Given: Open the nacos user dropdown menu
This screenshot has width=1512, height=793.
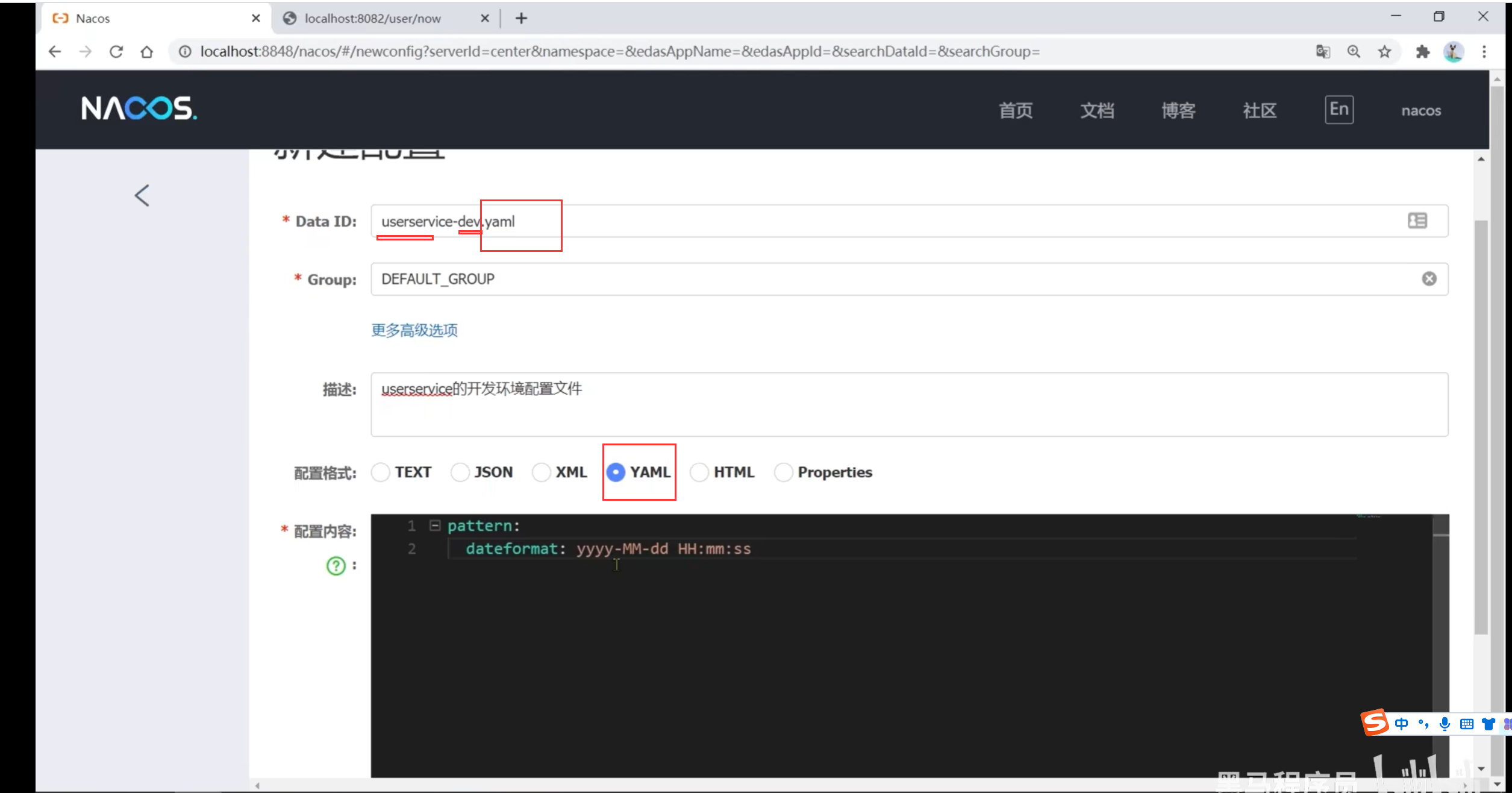Looking at the screenshot, I should point(1420,110).
